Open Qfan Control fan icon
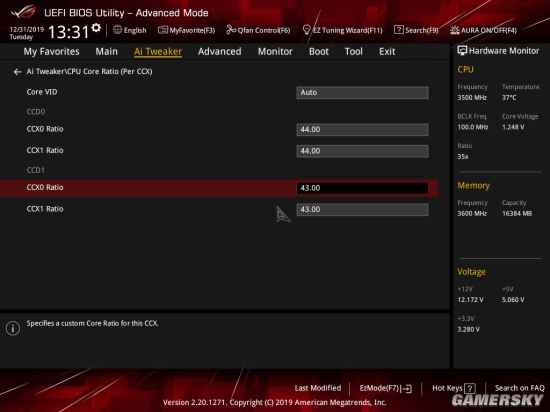This screenshot has width=550, height=412. 231,30
